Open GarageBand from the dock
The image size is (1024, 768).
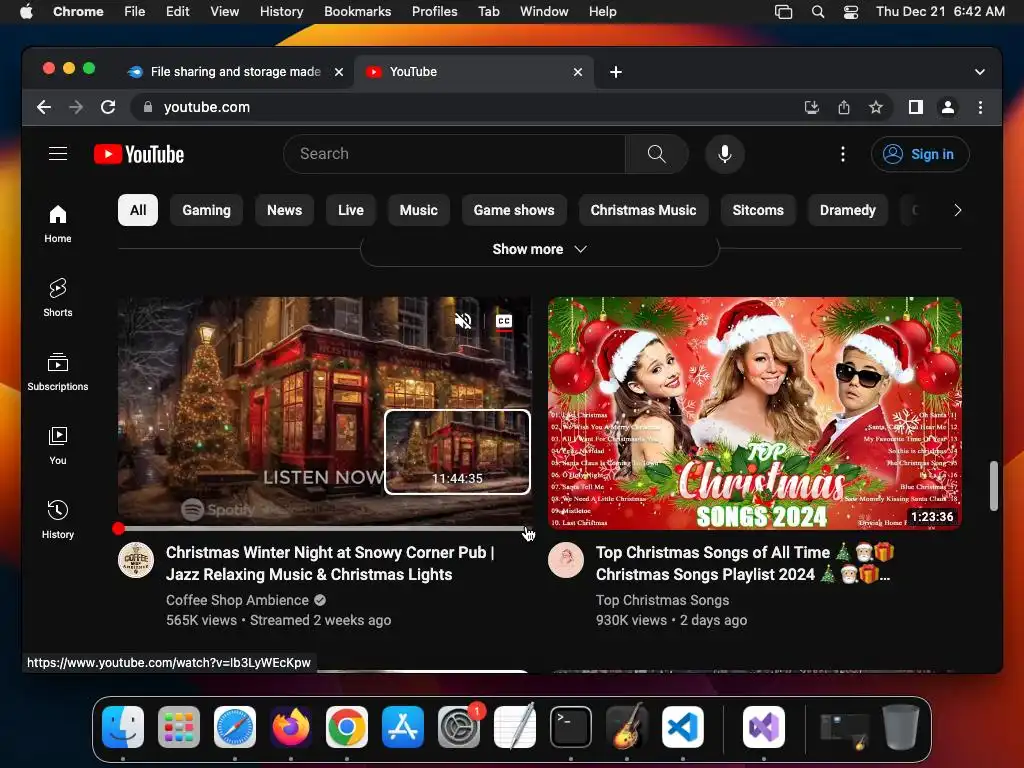[x=627, y=727]
